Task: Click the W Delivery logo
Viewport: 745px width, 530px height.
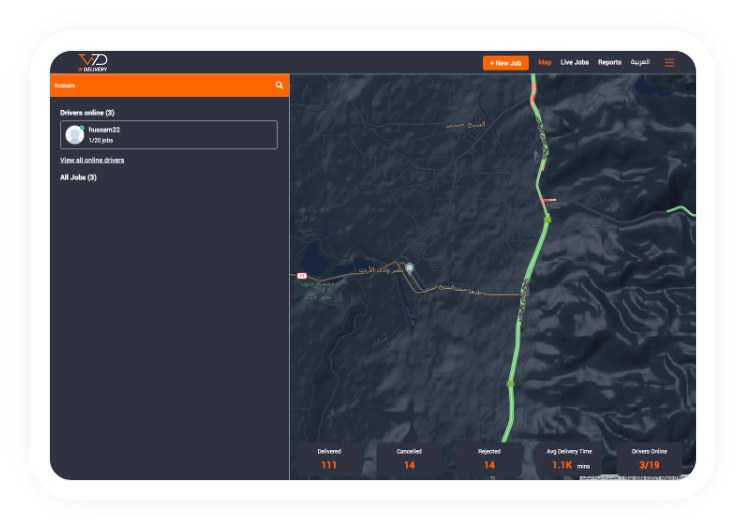Action: click(93, 62)
